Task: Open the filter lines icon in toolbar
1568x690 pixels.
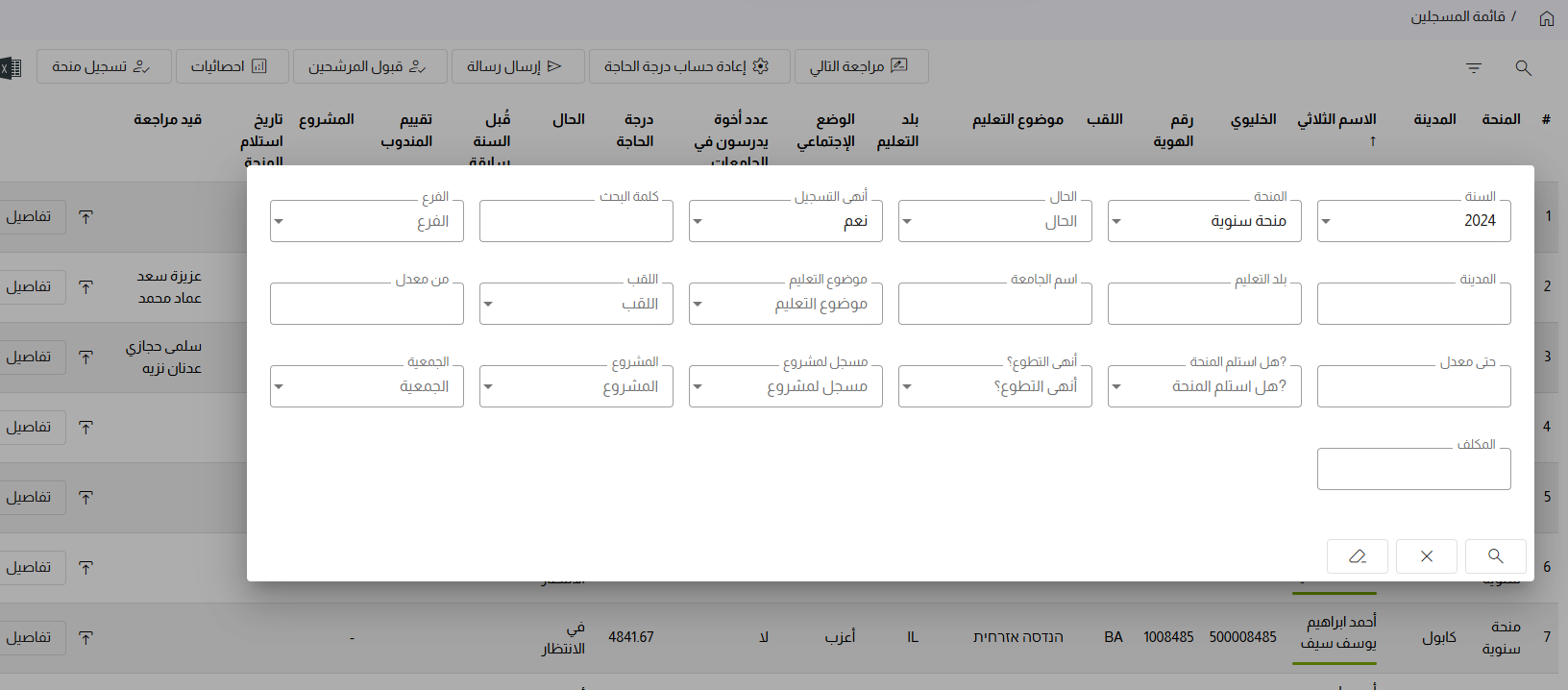Action: click(1473, 68)
